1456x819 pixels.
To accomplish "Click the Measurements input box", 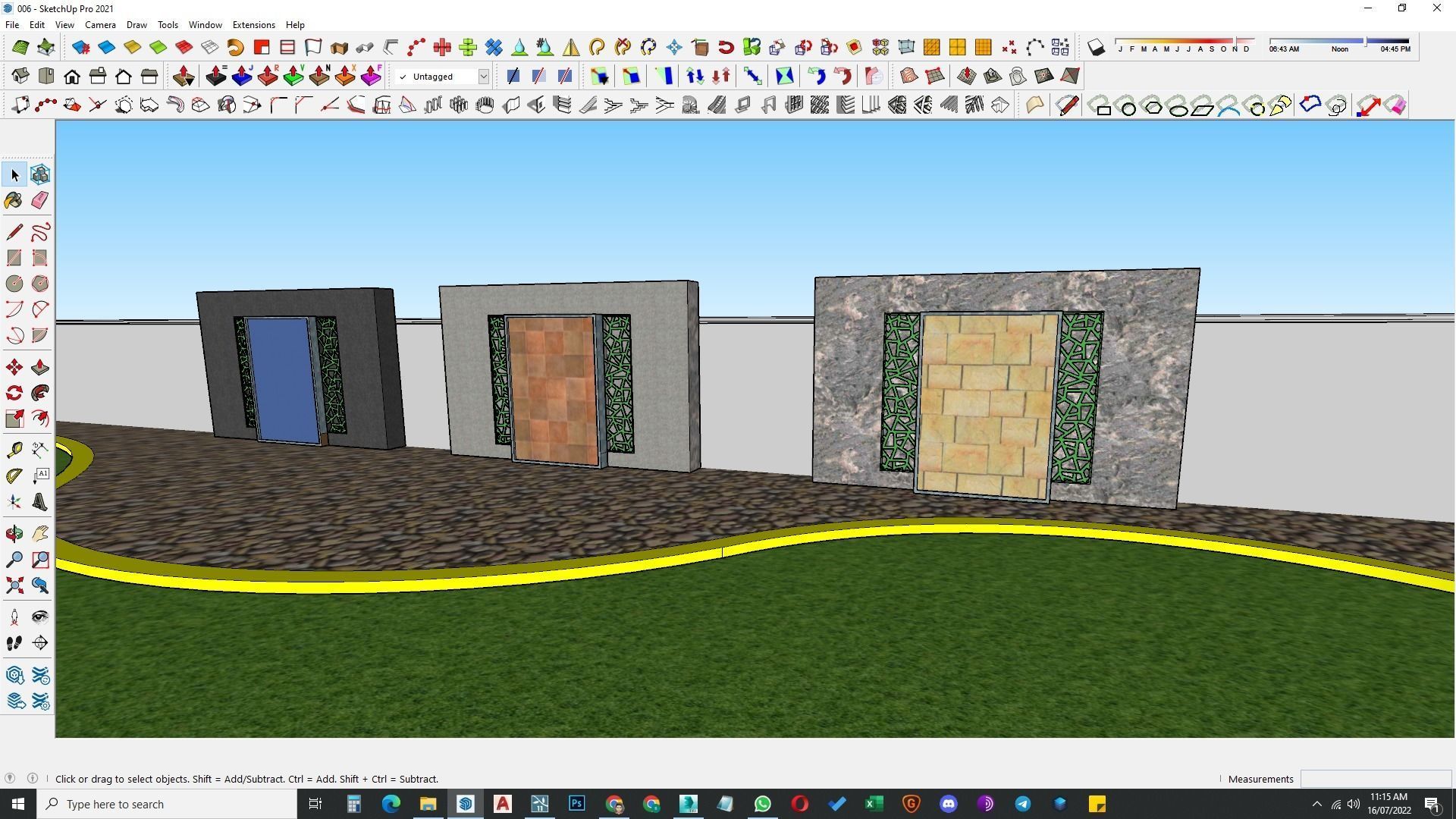I will tap(1375, 779).
